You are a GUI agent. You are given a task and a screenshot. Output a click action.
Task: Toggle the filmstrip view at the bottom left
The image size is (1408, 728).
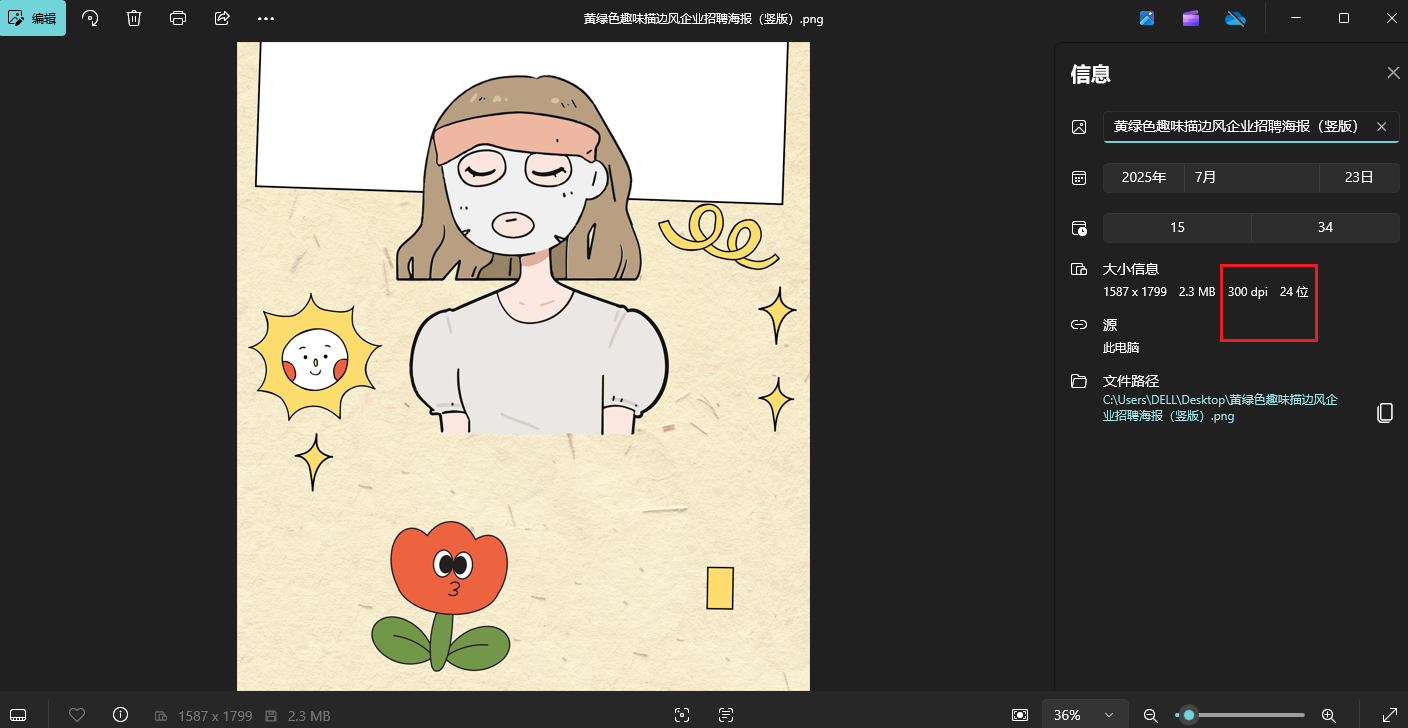coord(18,715)
